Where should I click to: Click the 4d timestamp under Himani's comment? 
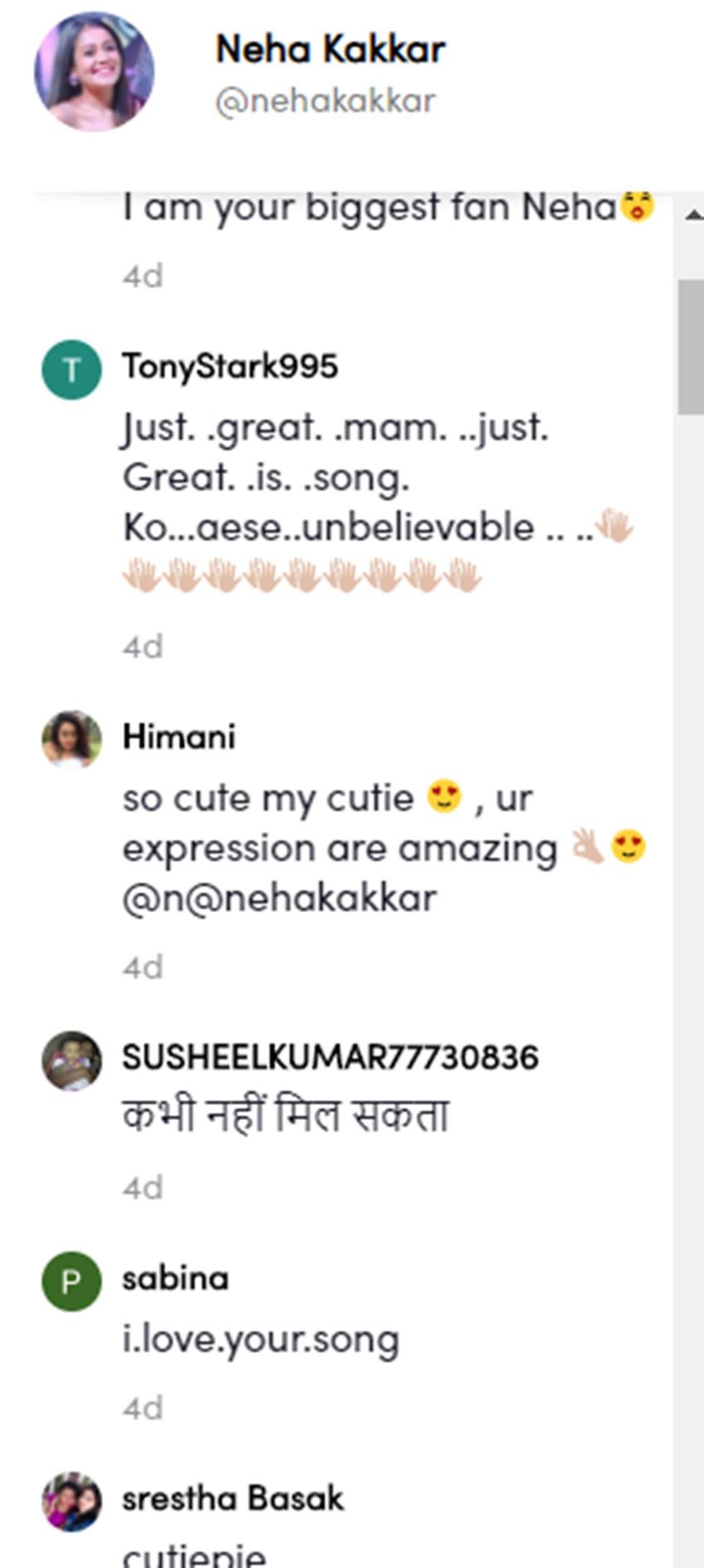point(142,967)
